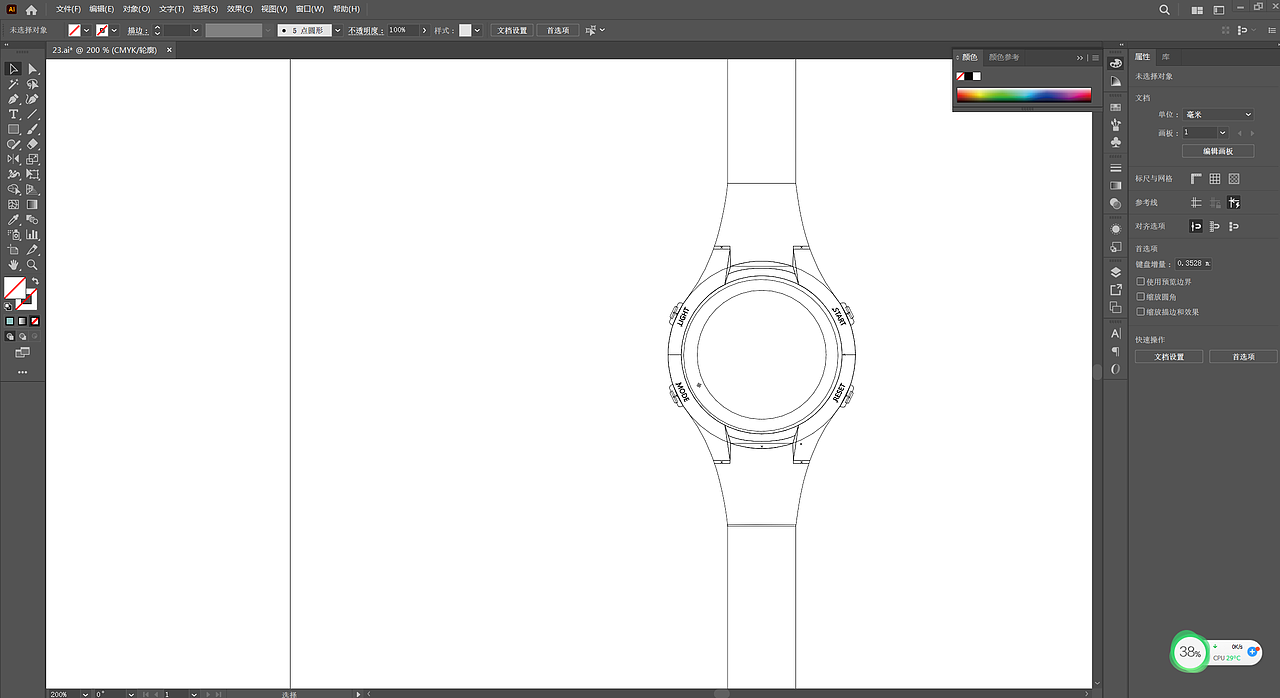Image resolution: width=1280 pixels, height=698 pixels.
Task: Select the Line Segment tool
Action: coord(33,114)
